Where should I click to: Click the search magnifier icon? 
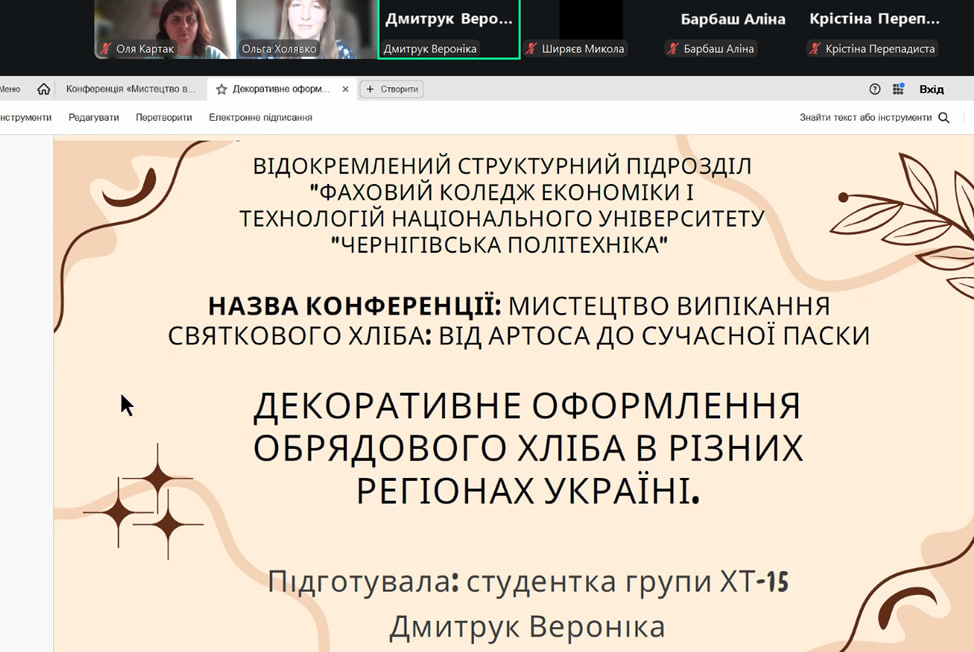tap(943, 117)
